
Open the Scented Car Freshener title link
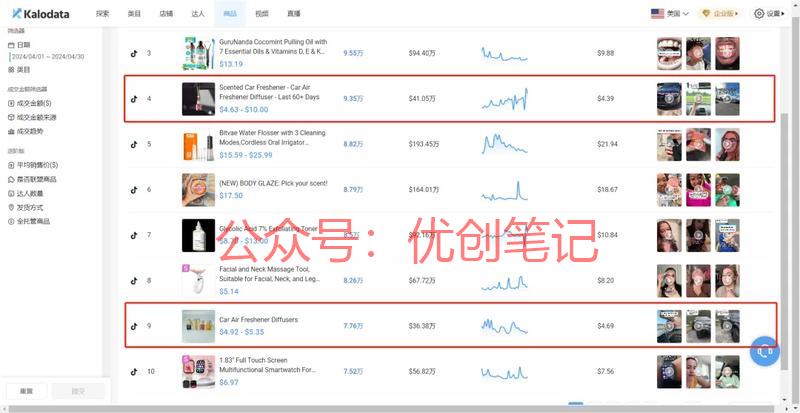point(269,92)
